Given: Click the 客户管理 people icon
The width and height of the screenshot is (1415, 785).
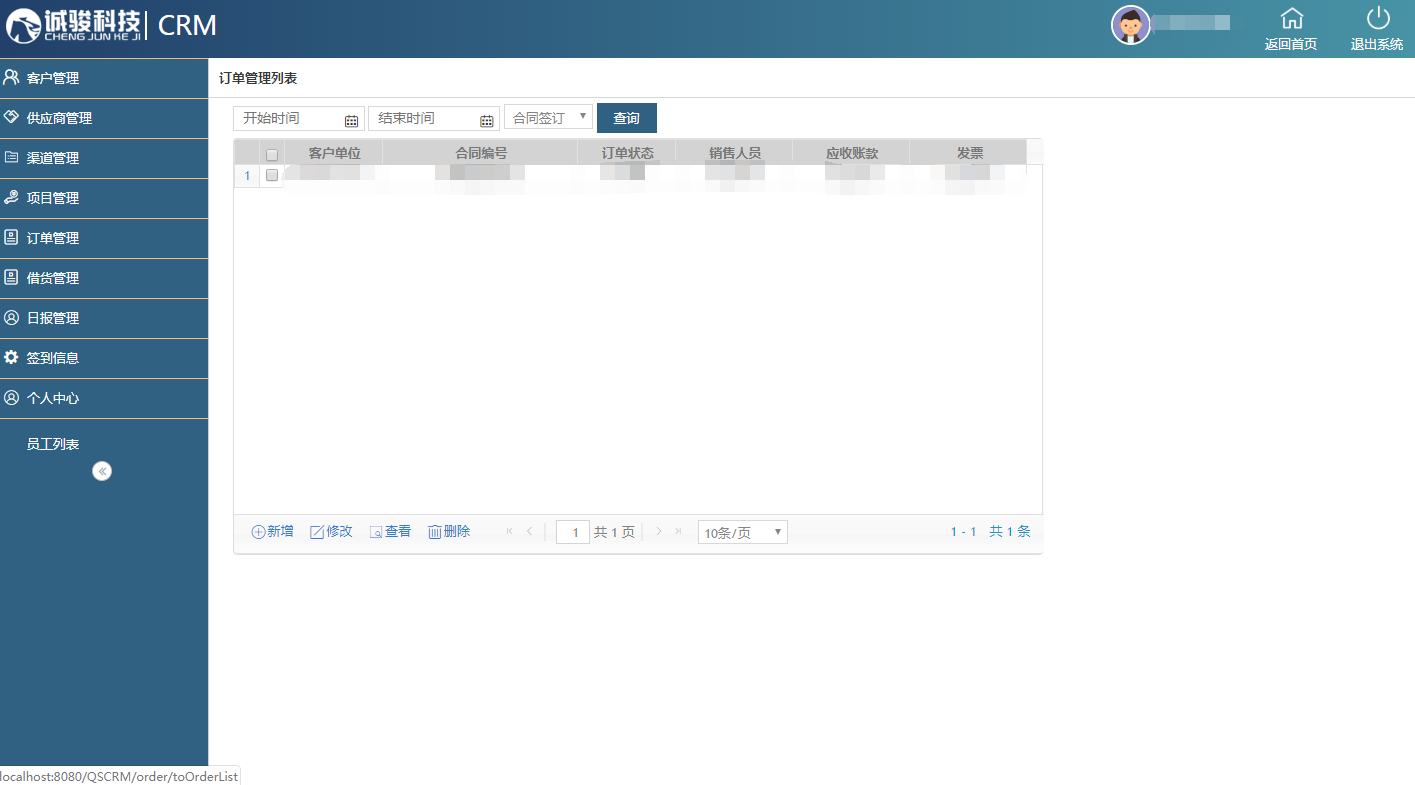Looking at the screenshot, I should click(x=12, y=77).
